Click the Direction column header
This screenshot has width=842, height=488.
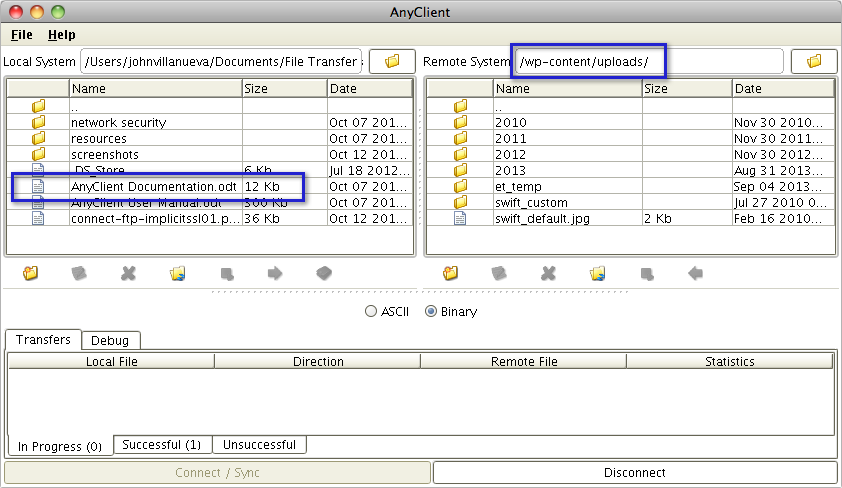pyautogui.click(x=318, y=361)
